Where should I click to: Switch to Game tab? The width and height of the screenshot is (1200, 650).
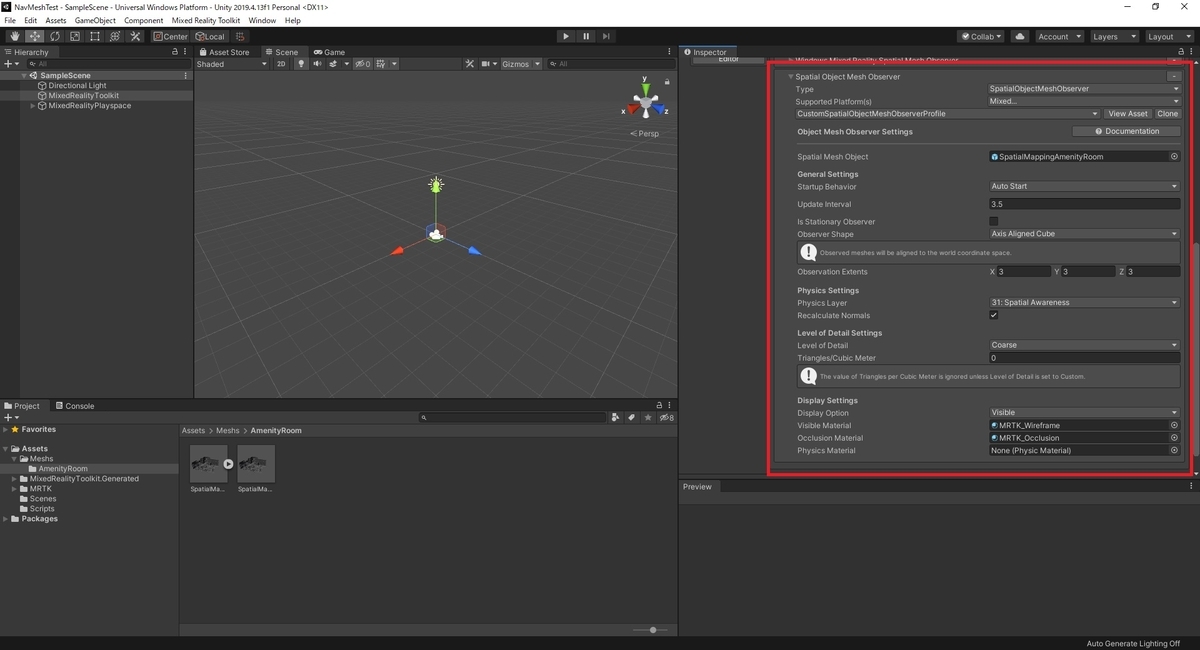tap(329, 52)
